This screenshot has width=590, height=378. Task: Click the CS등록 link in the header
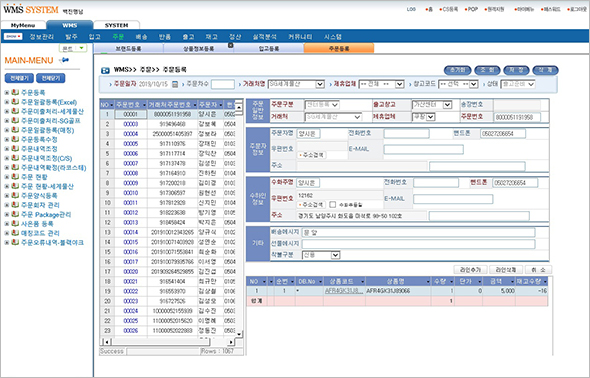coord(449,9)
